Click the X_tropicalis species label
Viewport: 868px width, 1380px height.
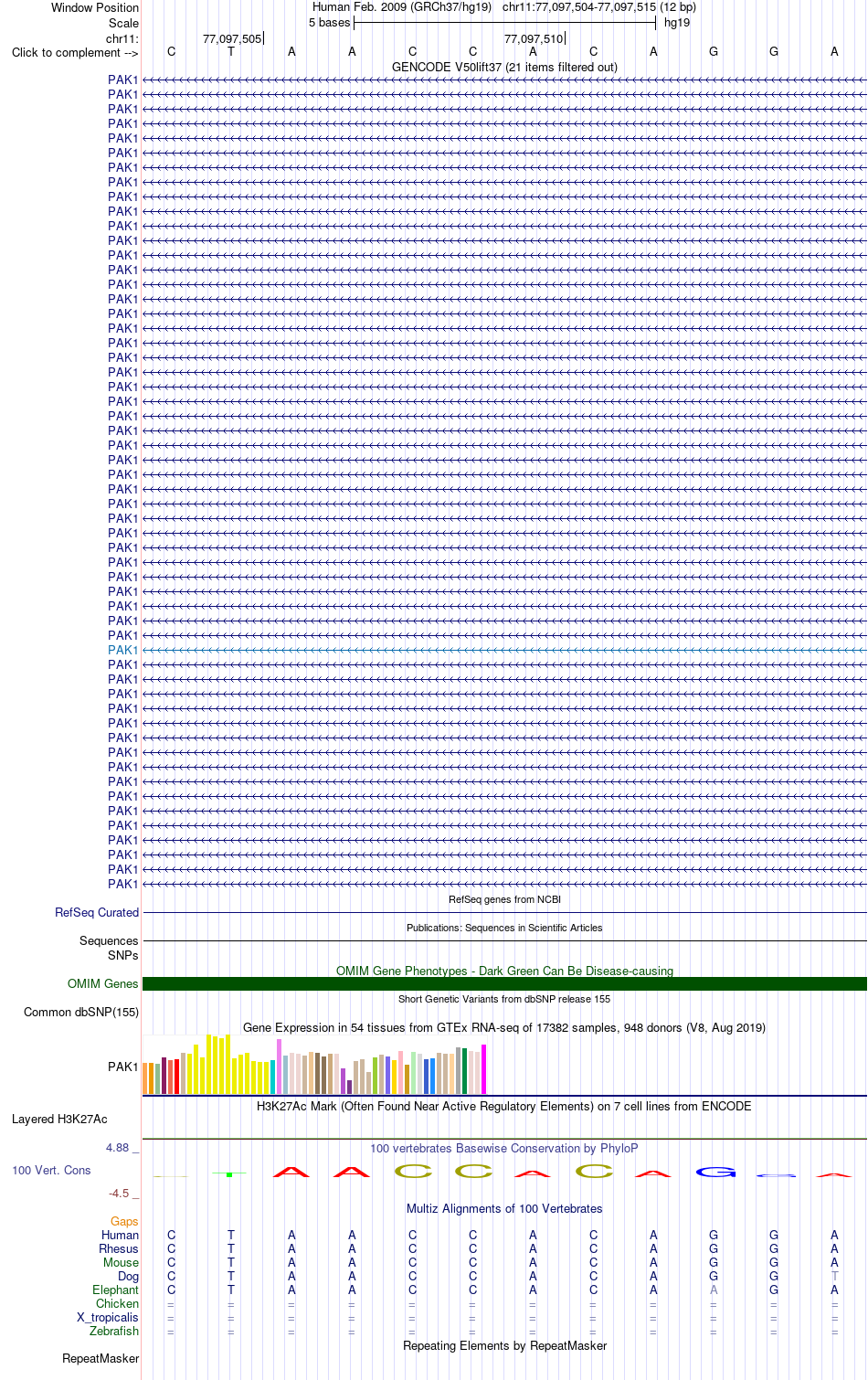pyautogui.click(x=108, y=1317)
